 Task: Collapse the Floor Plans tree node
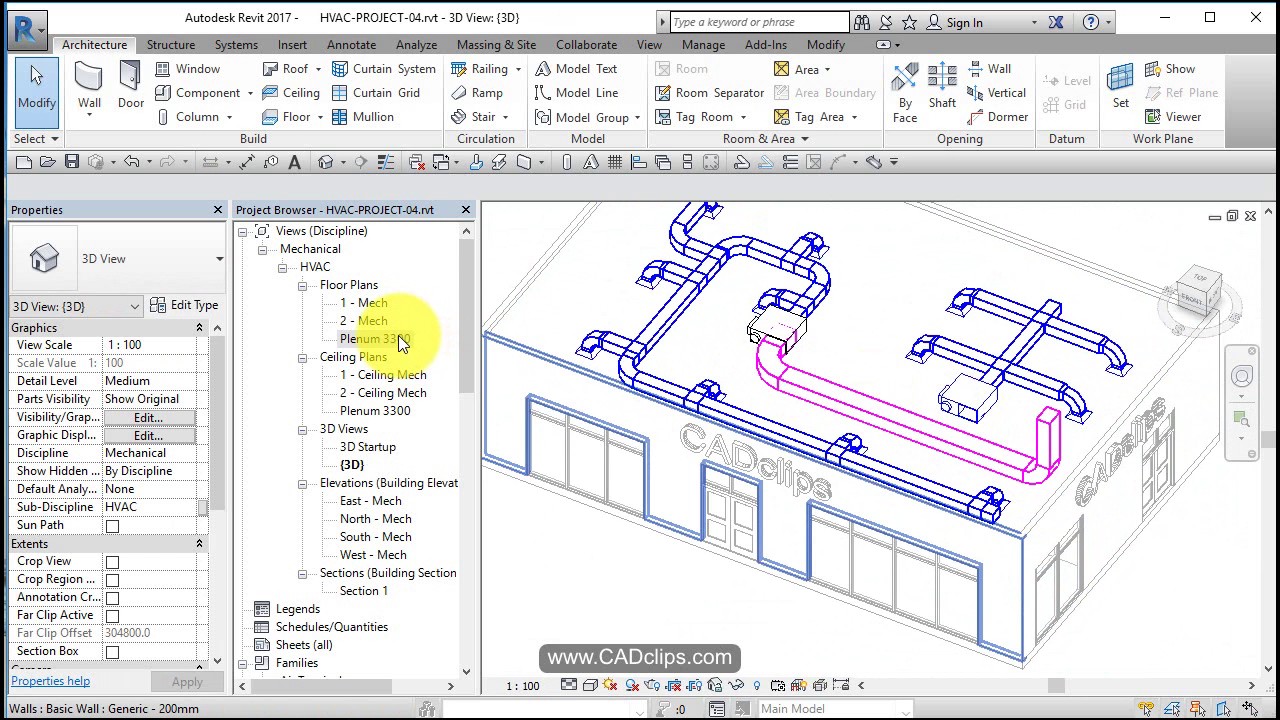303,286
